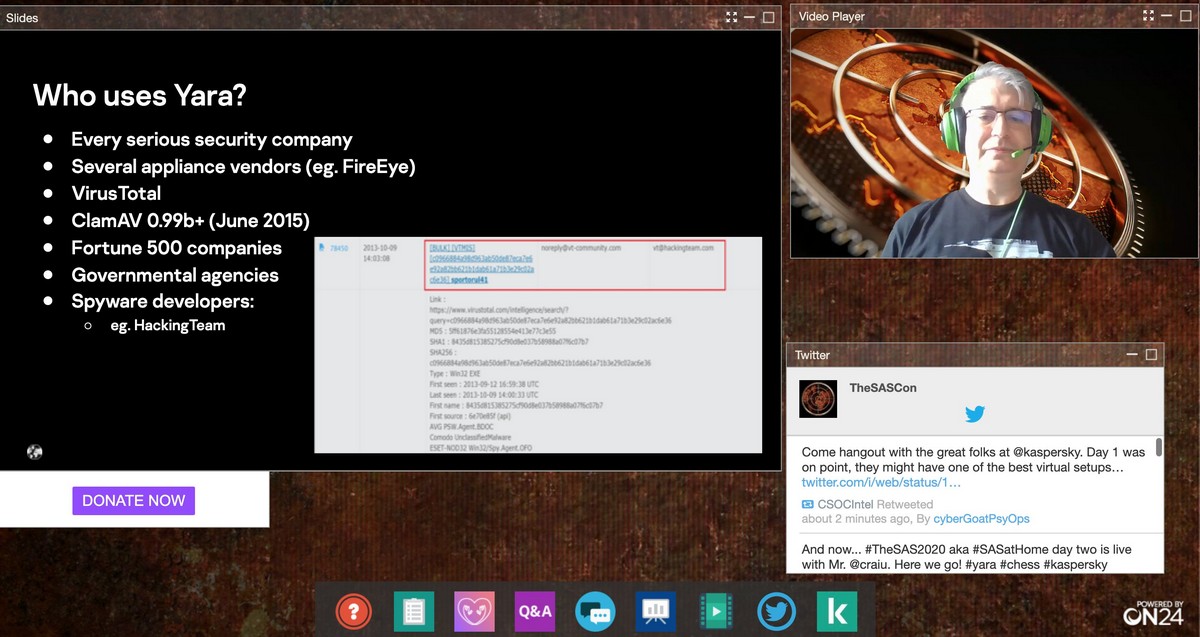The image size is (1200, 637).
Task: Click the "Governmental agencies" bullet
Action: tap(175, 275)
